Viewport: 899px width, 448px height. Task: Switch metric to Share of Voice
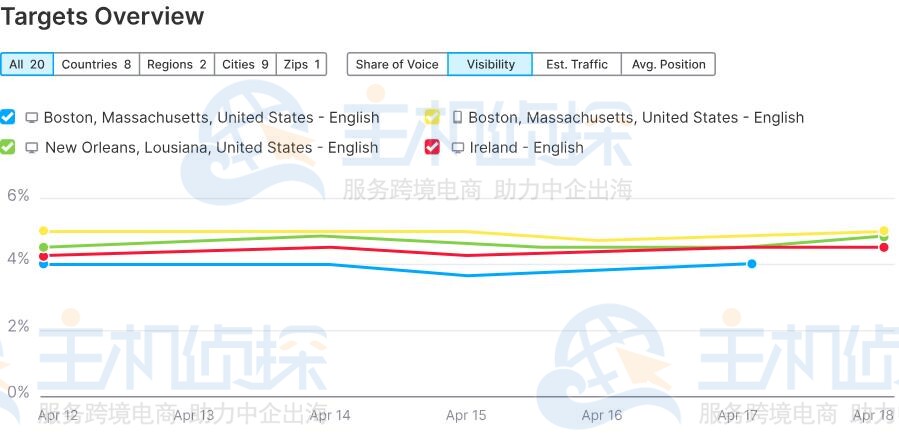click(x=397, y=64)
